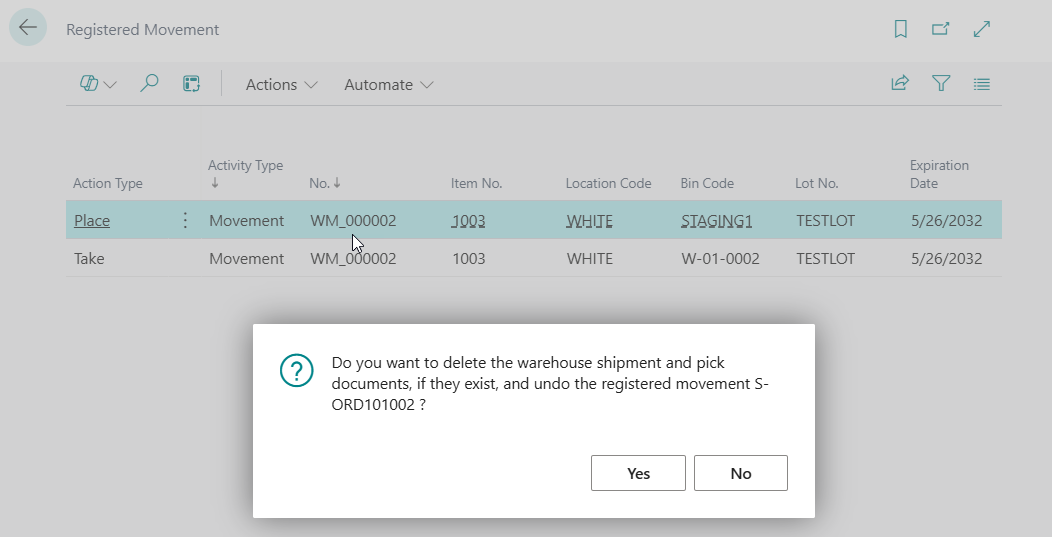The image size is (1052, 537).
Task: Open the Actions menu
Action: click(281, 85)
